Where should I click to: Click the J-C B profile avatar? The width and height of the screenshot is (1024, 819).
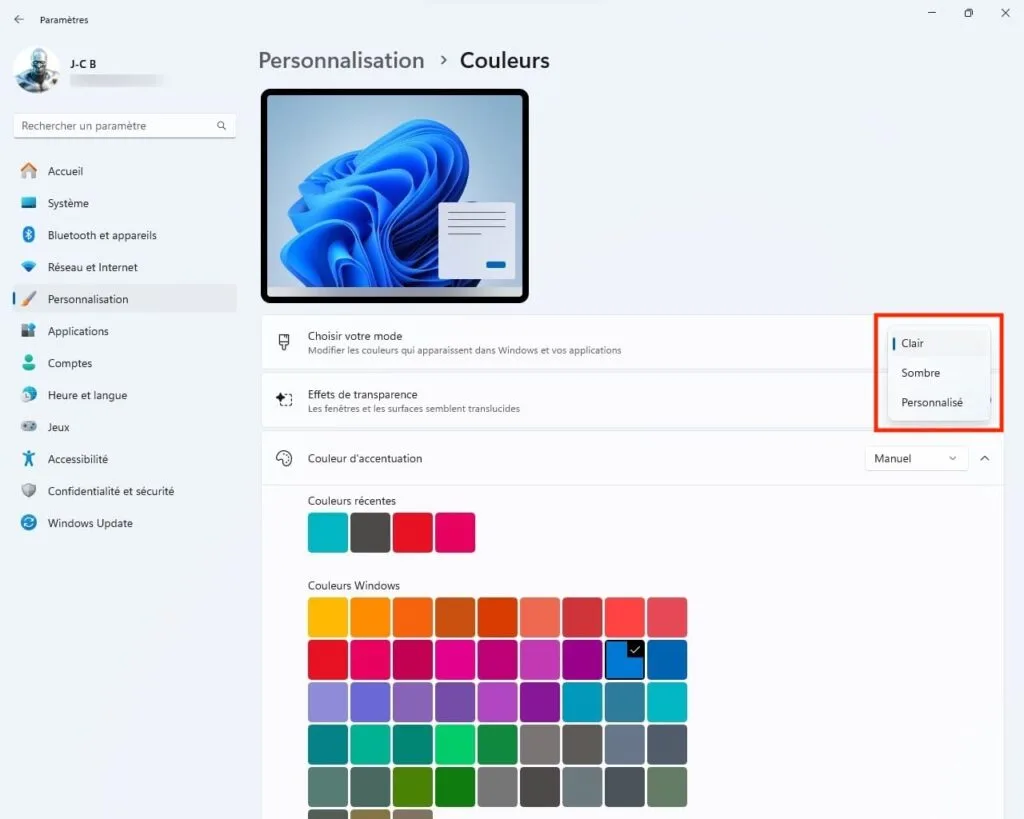pyautogui.click(x=37, y=70)
